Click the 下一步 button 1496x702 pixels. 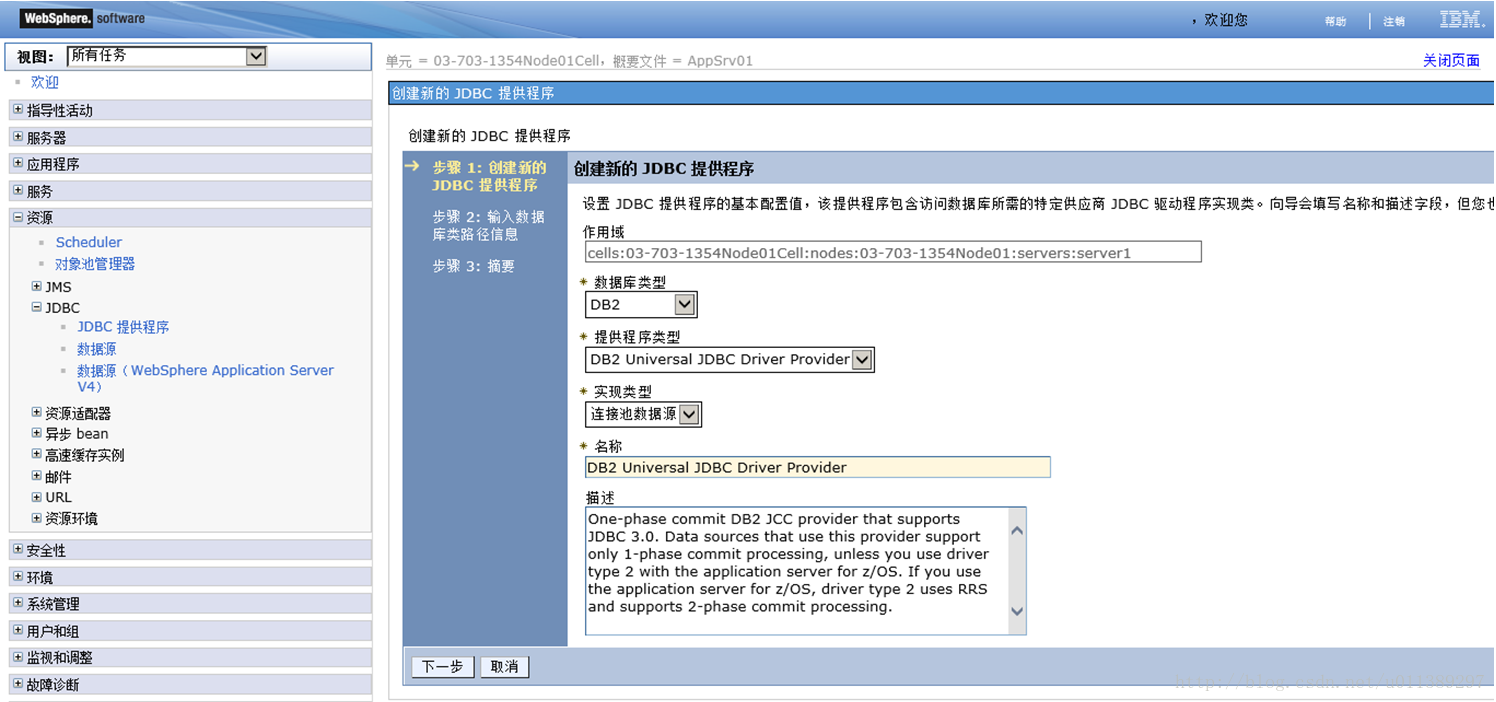pos(443,667)
